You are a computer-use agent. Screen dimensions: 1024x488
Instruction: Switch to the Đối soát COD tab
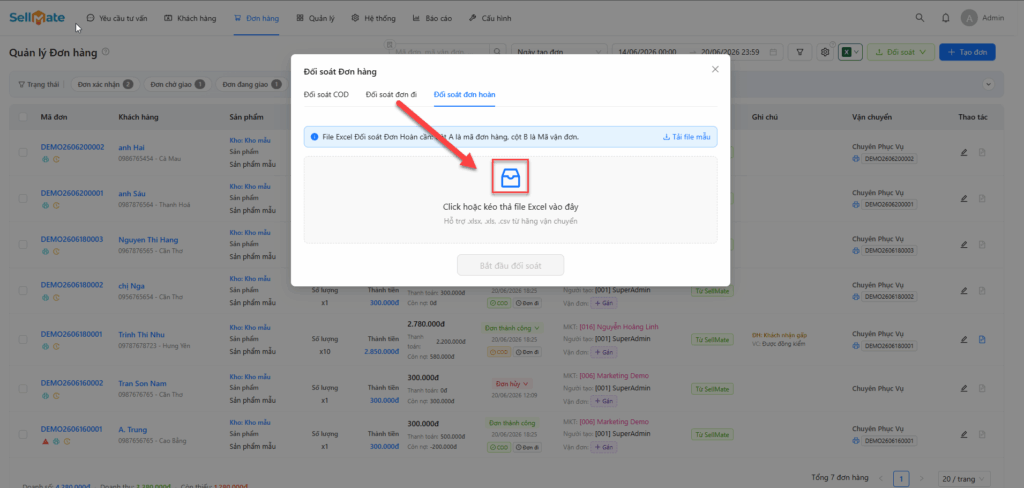[x=326, y=95]
